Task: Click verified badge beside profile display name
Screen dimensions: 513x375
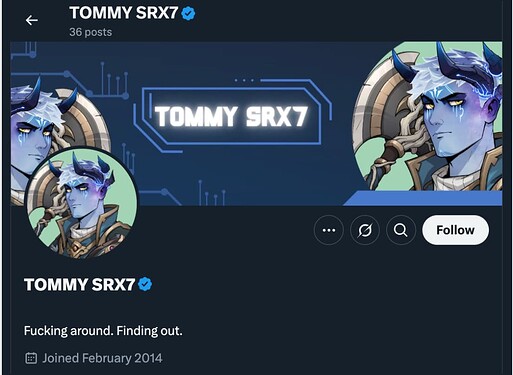Action: [145, 284]
